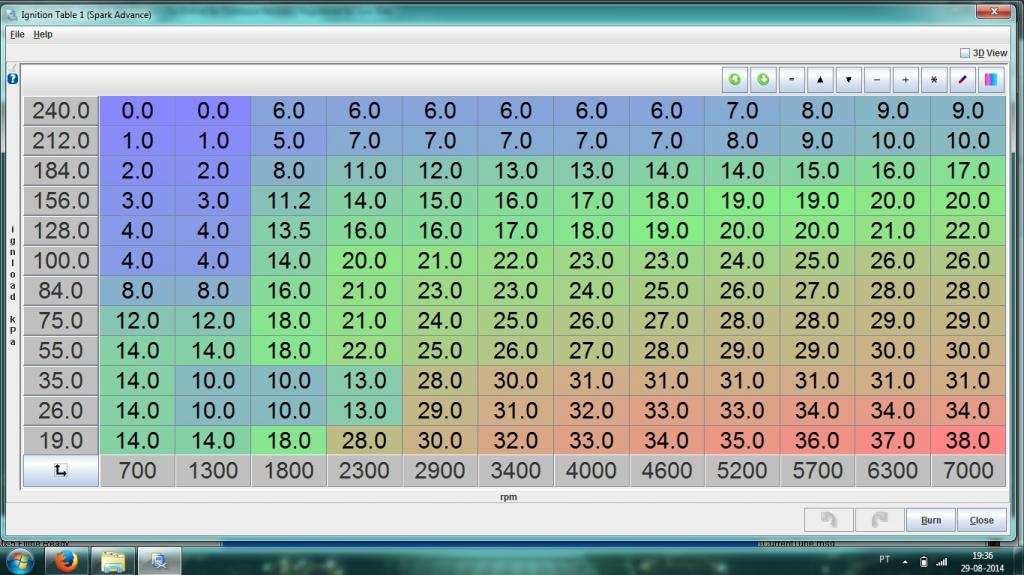Select the 37.0 cell
1024x575 pixels.
point(893,441)
